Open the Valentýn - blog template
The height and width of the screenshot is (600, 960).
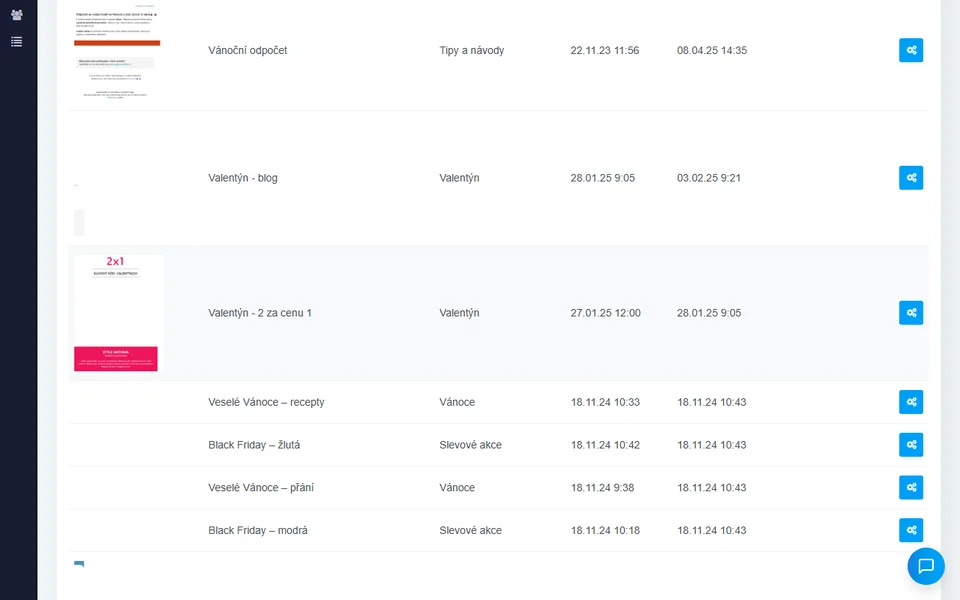pyautogui.click(x=243, y=178)
